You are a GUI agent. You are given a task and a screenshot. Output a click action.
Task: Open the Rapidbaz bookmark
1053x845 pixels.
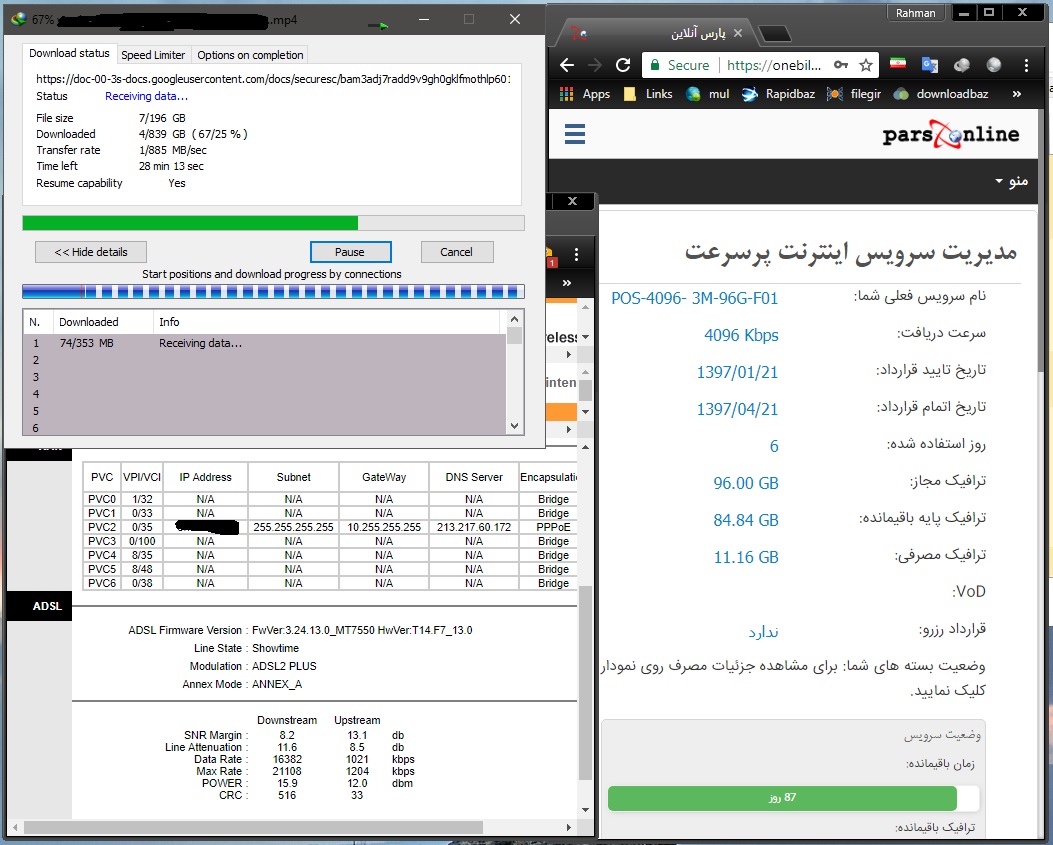tap(778, 94)
